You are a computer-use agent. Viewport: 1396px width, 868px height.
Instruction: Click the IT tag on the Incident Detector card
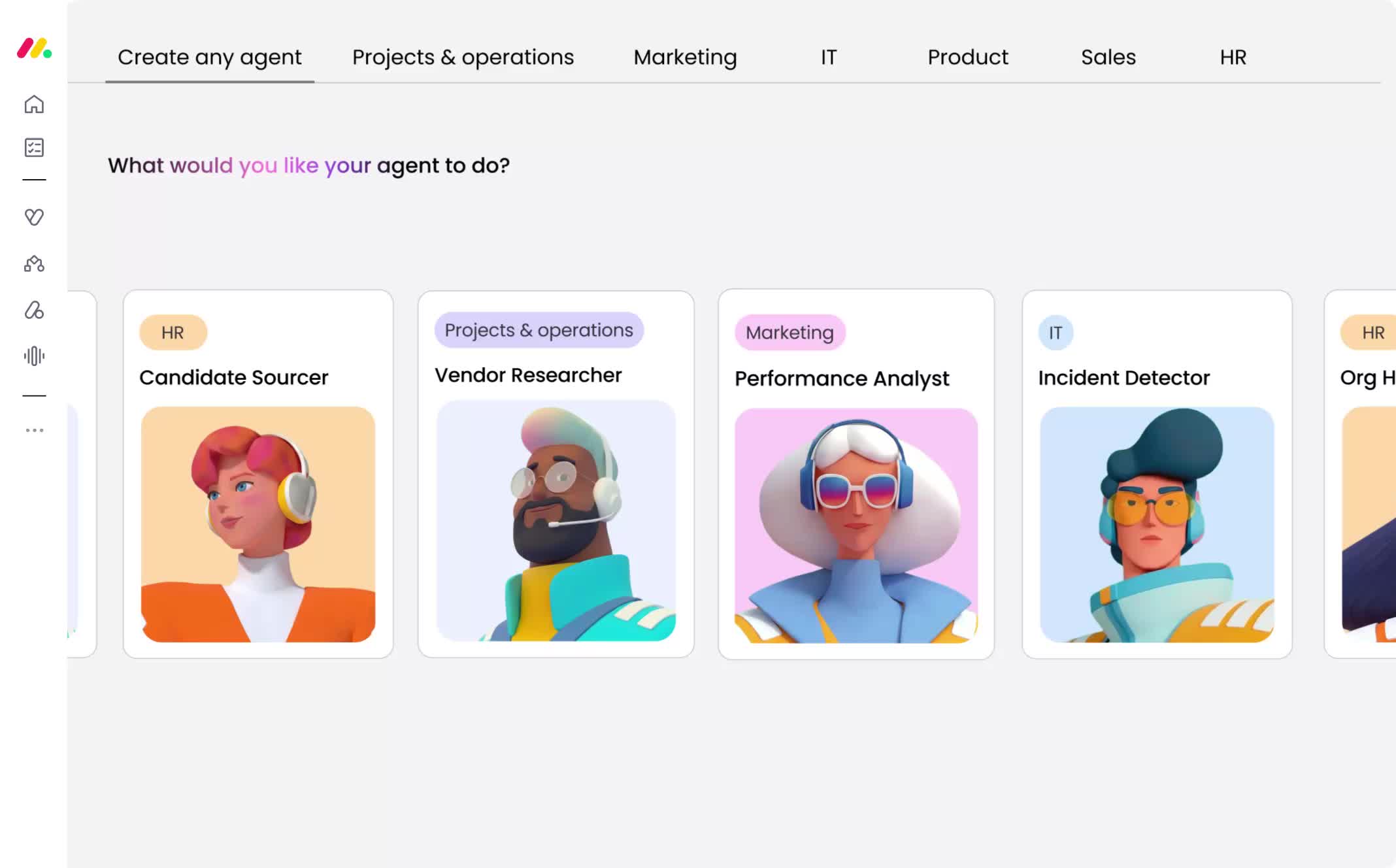point(1055,333)
